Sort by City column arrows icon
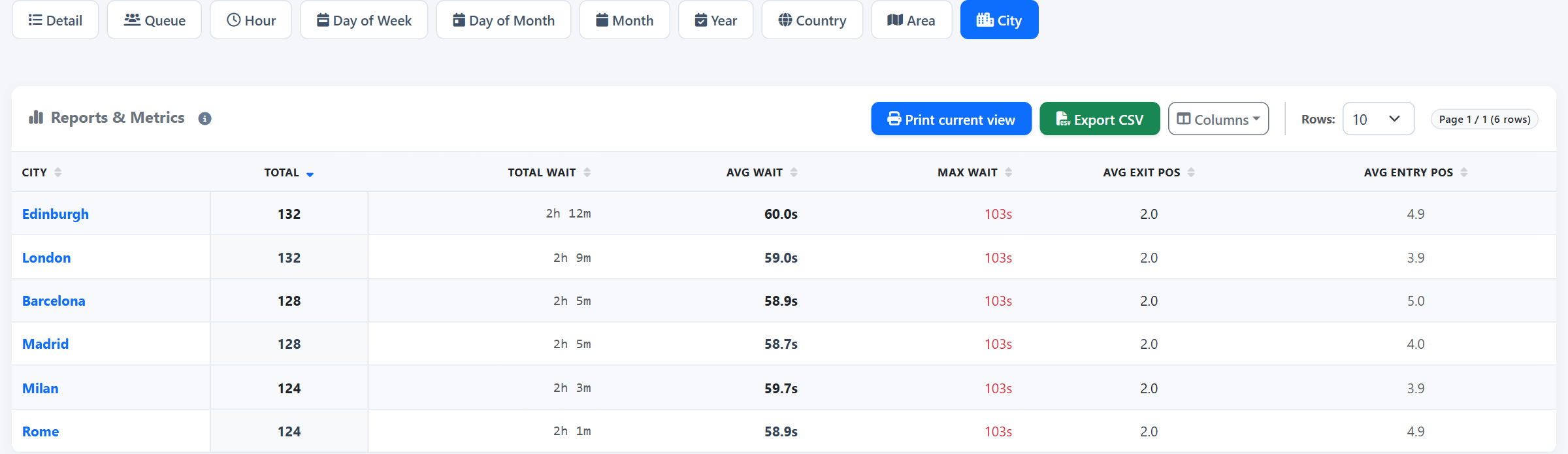Screen dimensions: 1568x454 (x=58, y=172)
